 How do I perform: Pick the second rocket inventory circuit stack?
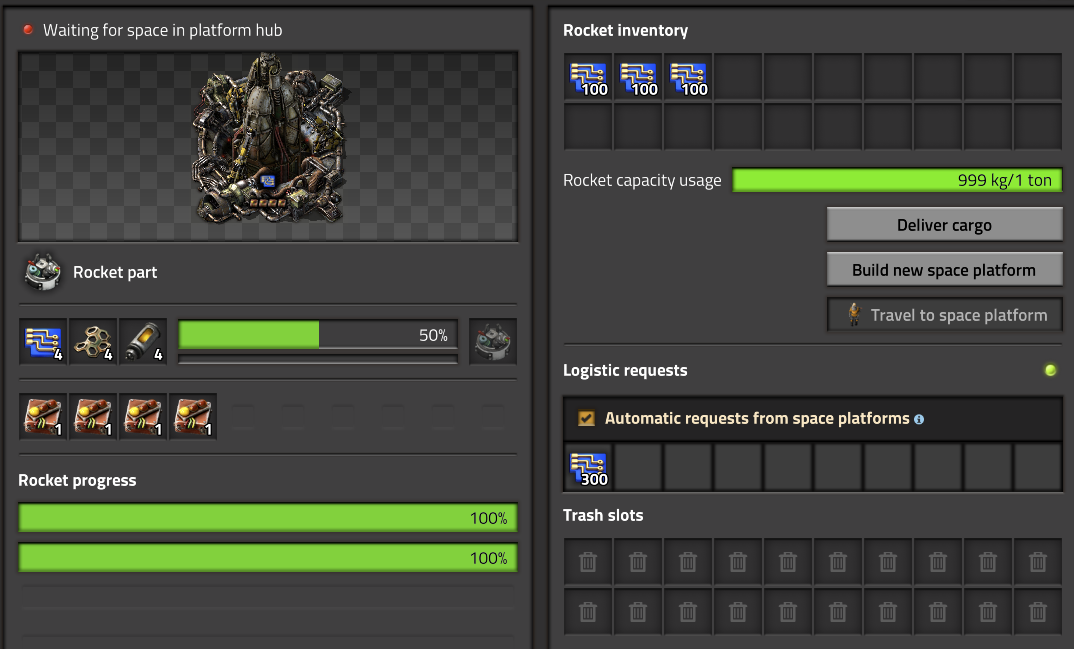(x=638, y=77)
